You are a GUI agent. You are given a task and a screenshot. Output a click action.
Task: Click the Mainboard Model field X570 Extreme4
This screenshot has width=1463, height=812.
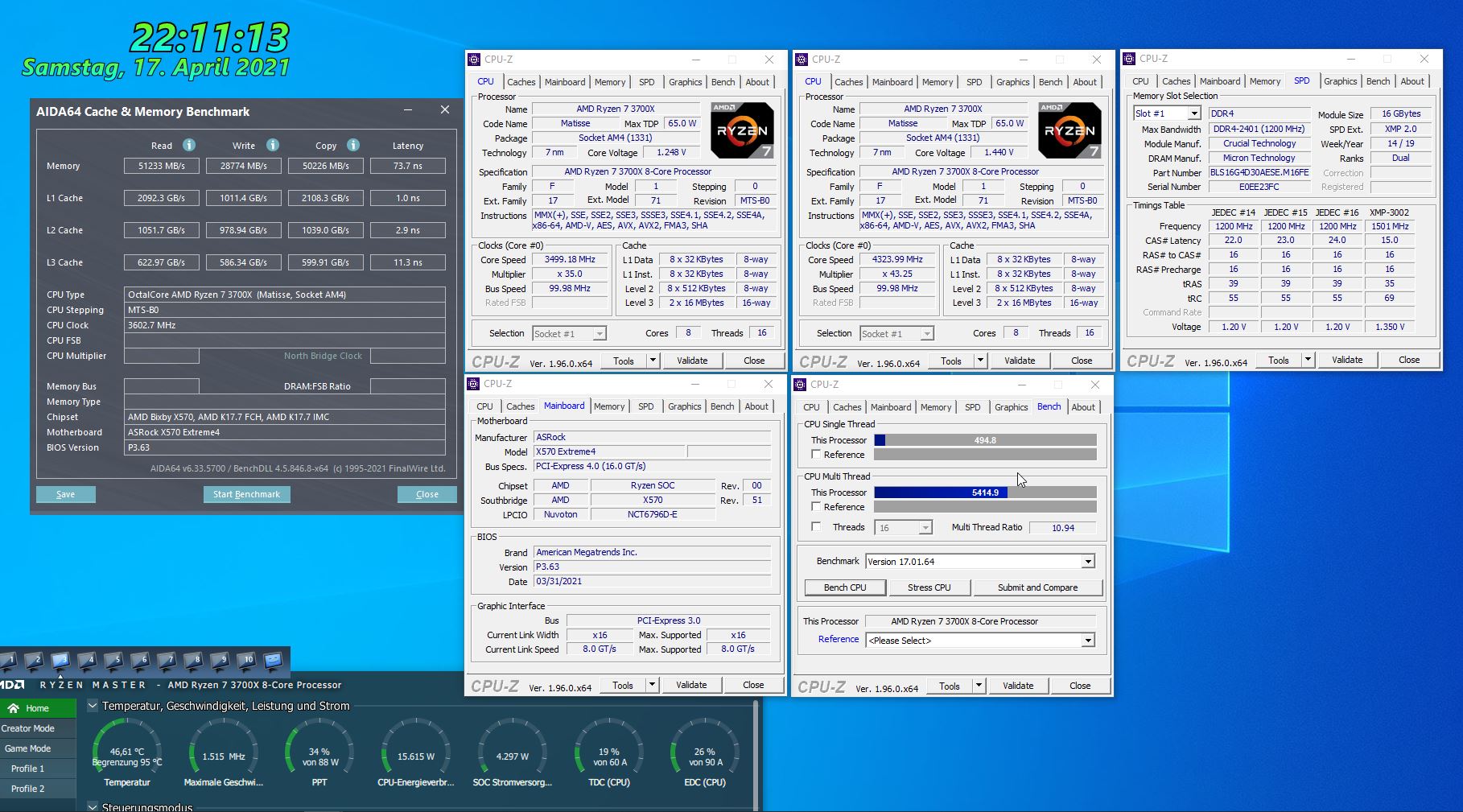click(609, 451)
